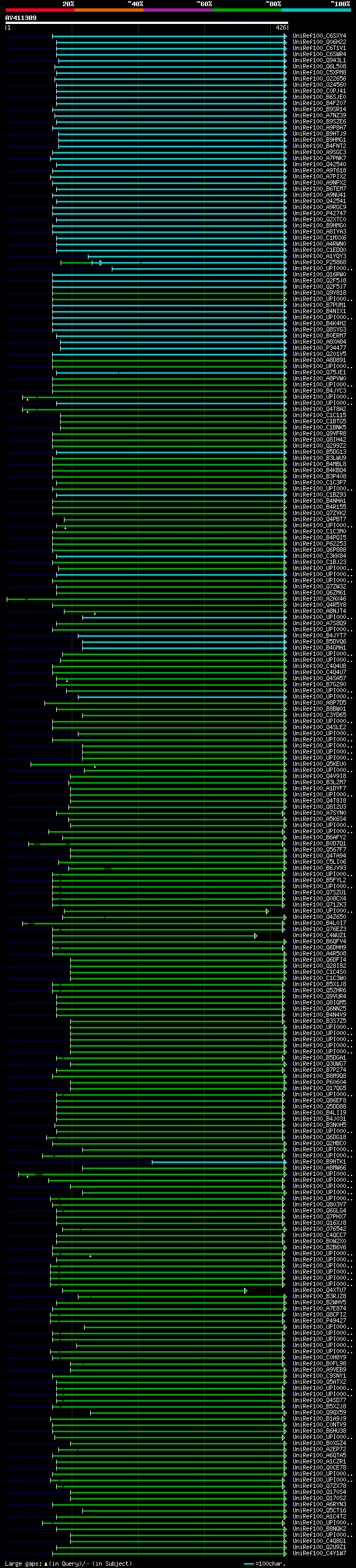Image resolution: width=356 pixels, height=1568 pixels.
Task: Select hit UniRef100_O22656
Action: 319,78
